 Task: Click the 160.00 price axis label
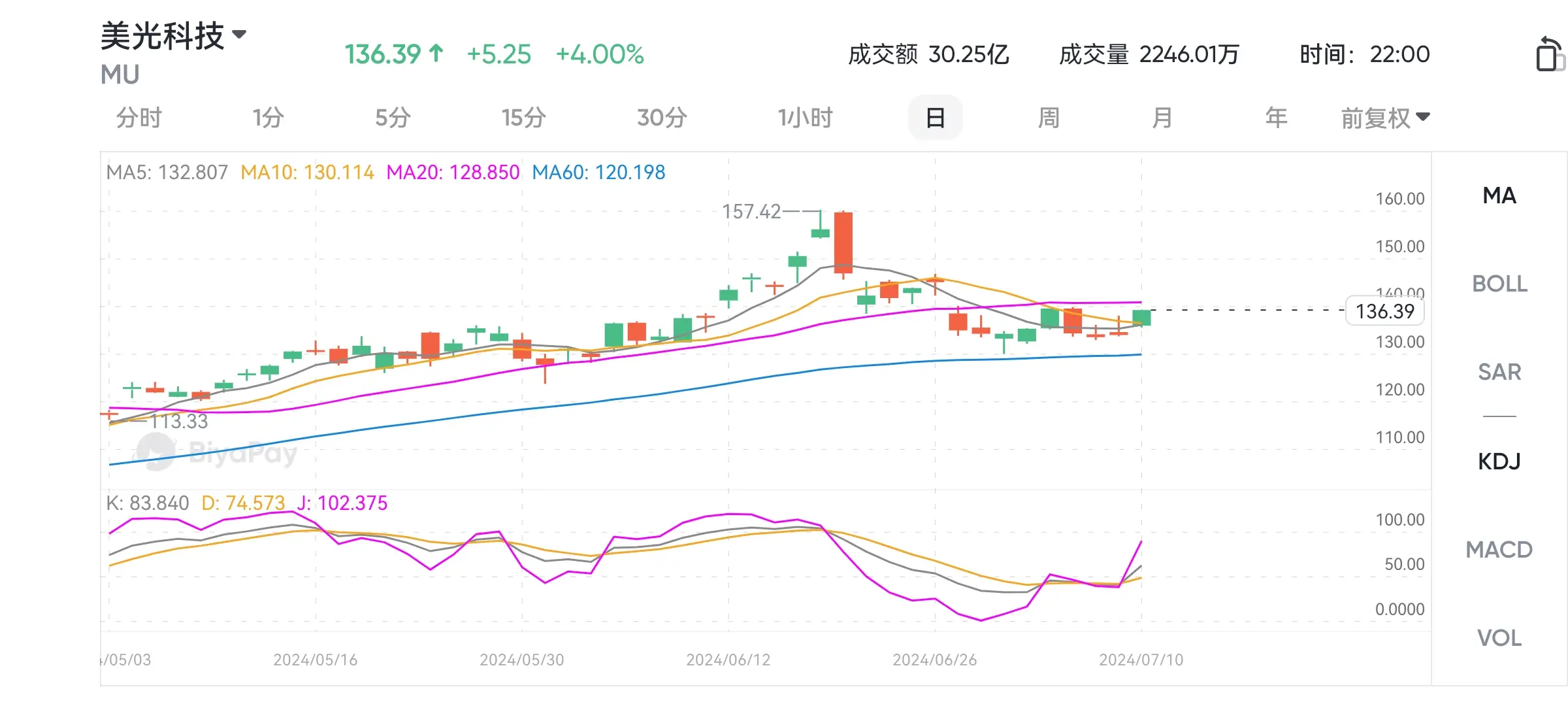[x=1400, y=199]
